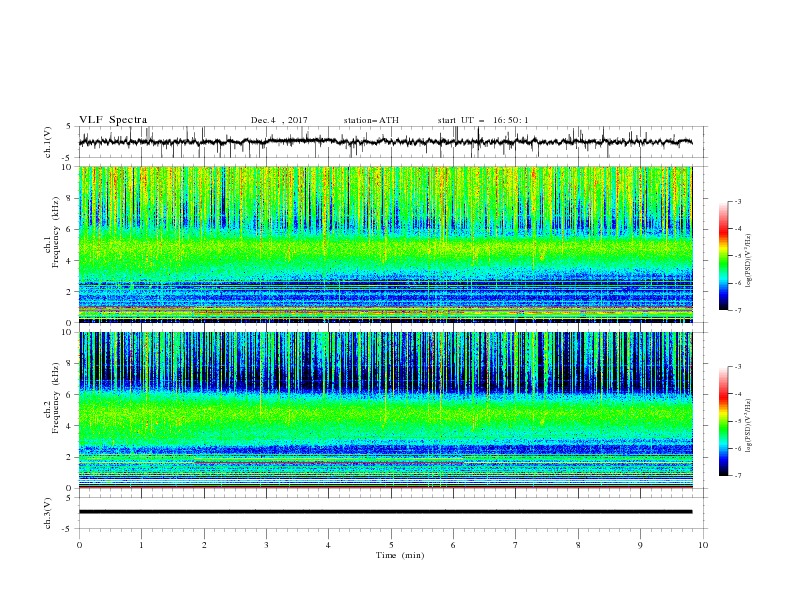This screenshot has width=792, height=612.
Task: Click the "5" tick label of ch.1(V) axis
Action: (69, 127)
